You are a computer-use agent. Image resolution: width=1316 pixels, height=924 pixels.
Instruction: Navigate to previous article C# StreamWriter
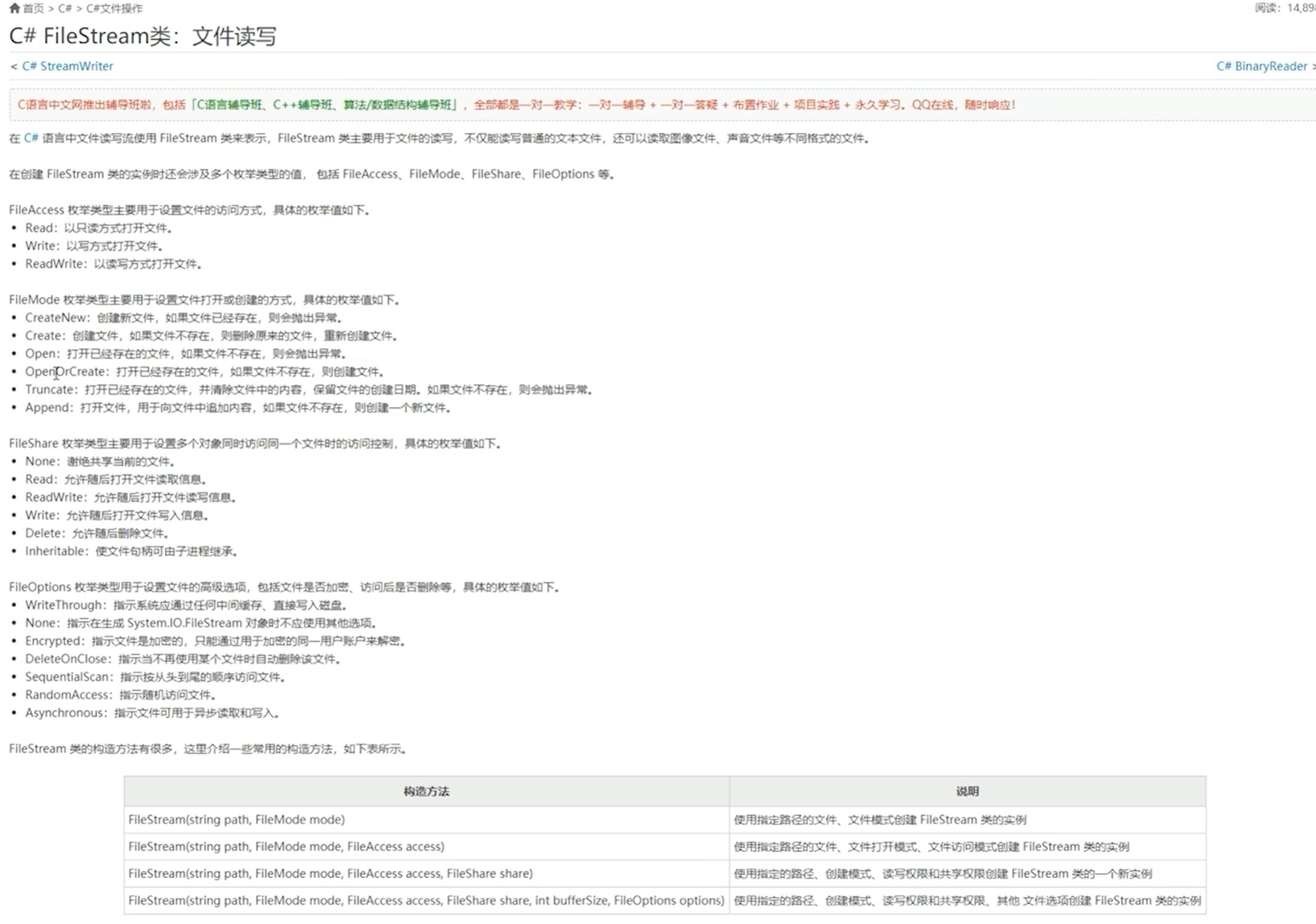click(68, 66)
